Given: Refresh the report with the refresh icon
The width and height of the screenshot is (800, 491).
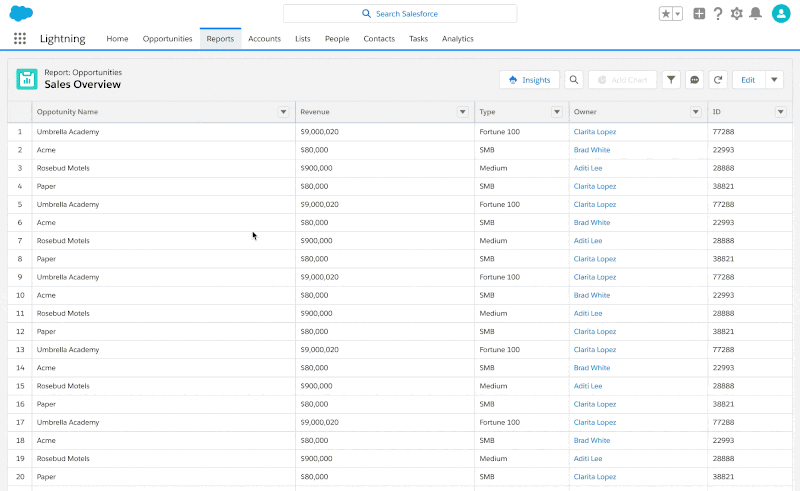Looking at the screenshot, I should tap(718, 80).
